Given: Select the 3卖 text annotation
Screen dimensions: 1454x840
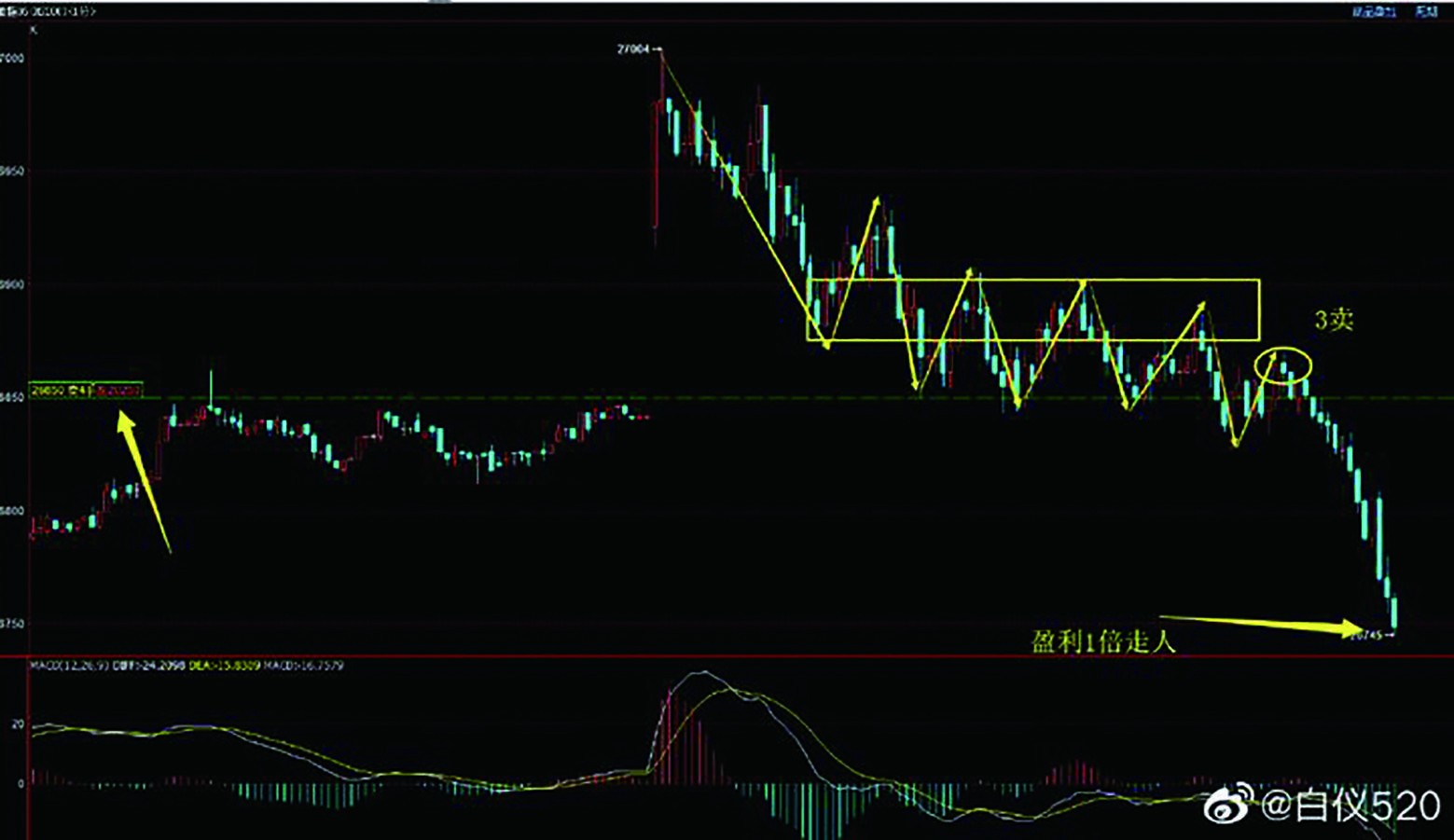Looking at the screenshot, I should point(1333,320).
